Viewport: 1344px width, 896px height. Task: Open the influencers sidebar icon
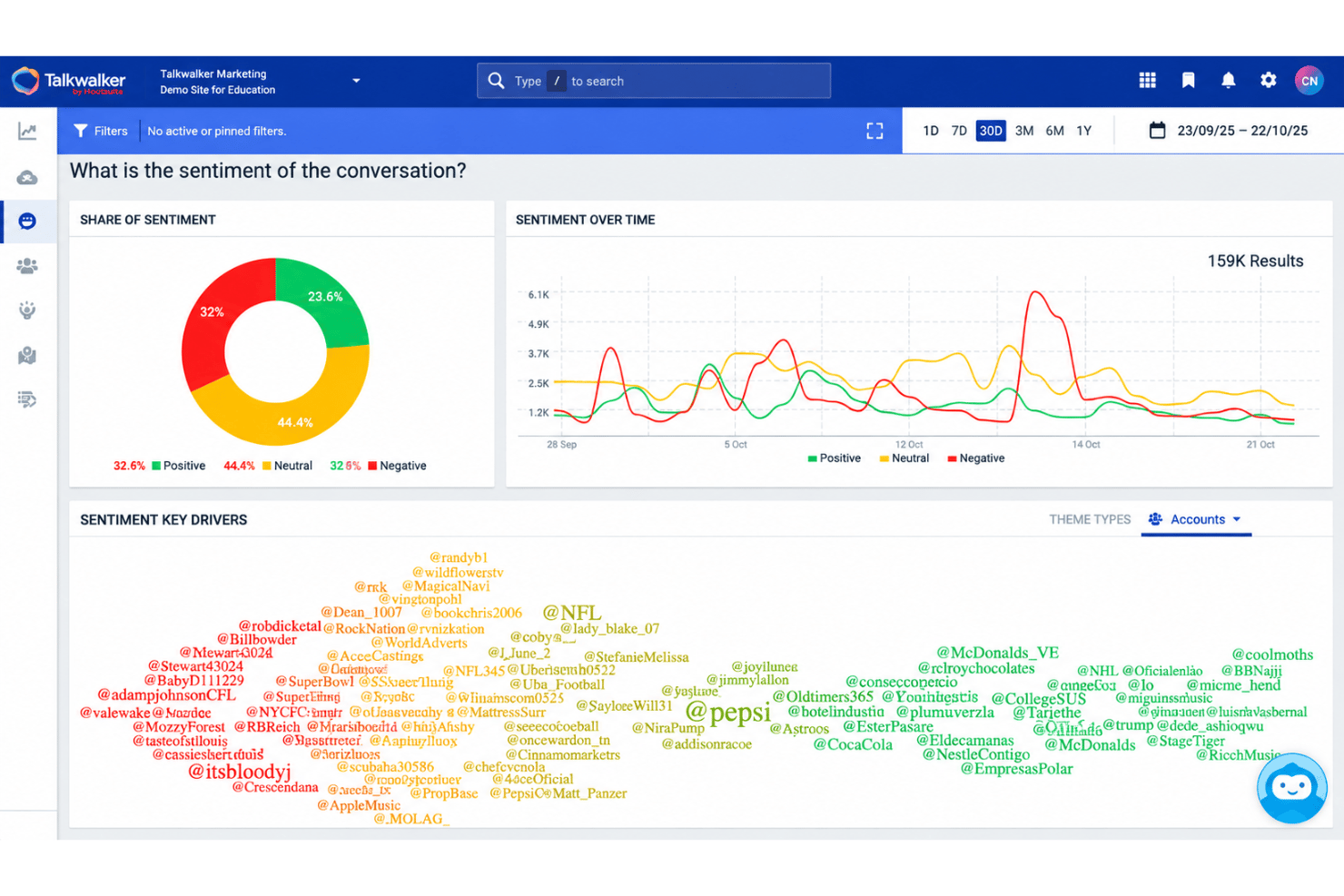click(x=27, y=310)
